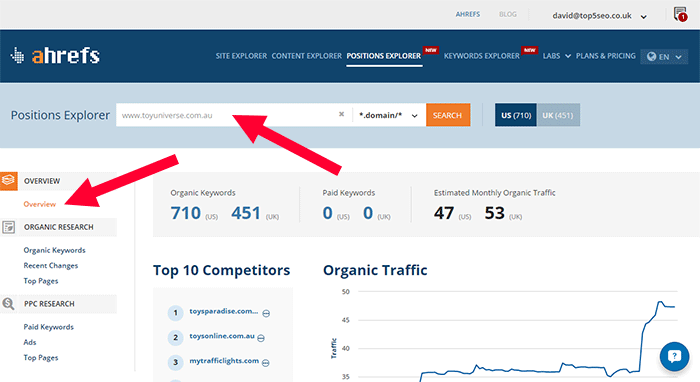Open Top Pages under PPC Research
Viewport: 700px width, 382px height.
41,357
